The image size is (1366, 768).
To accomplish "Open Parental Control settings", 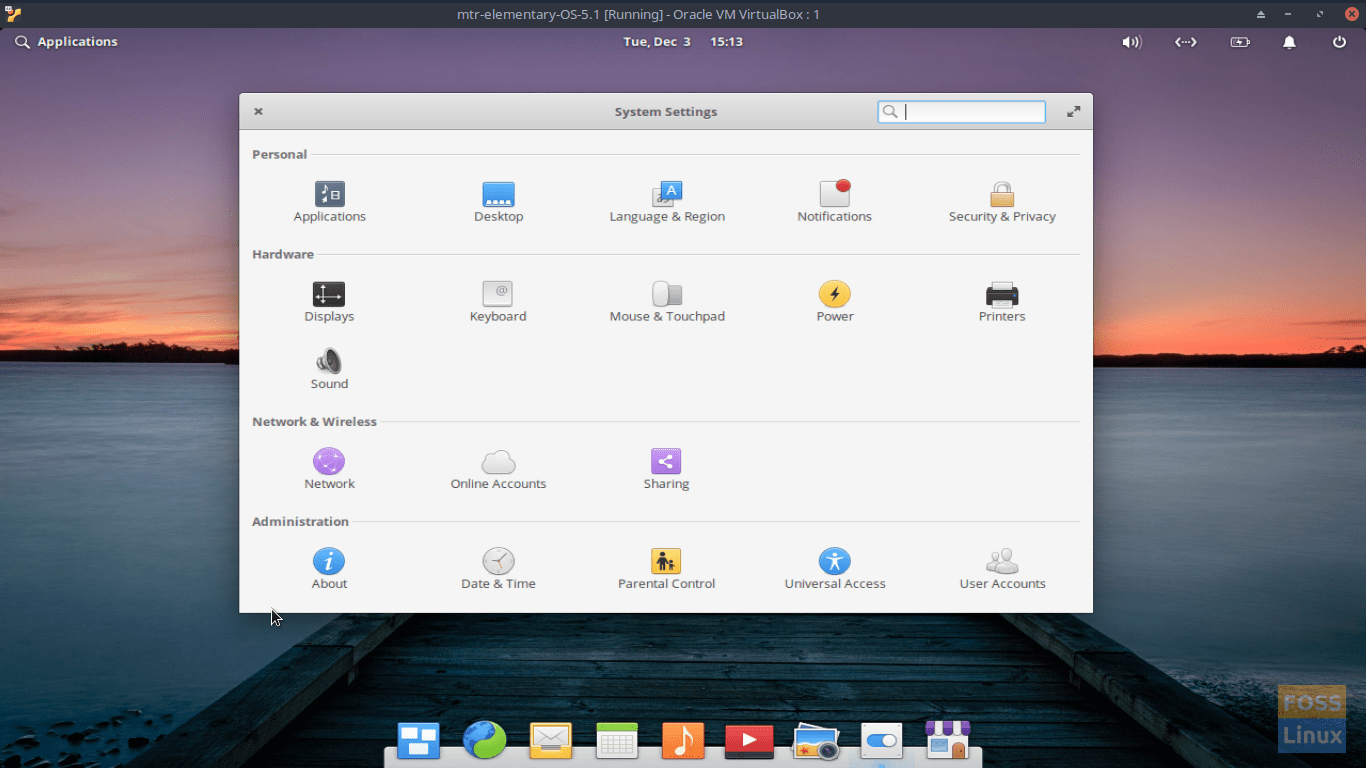I will pos(666,562).
